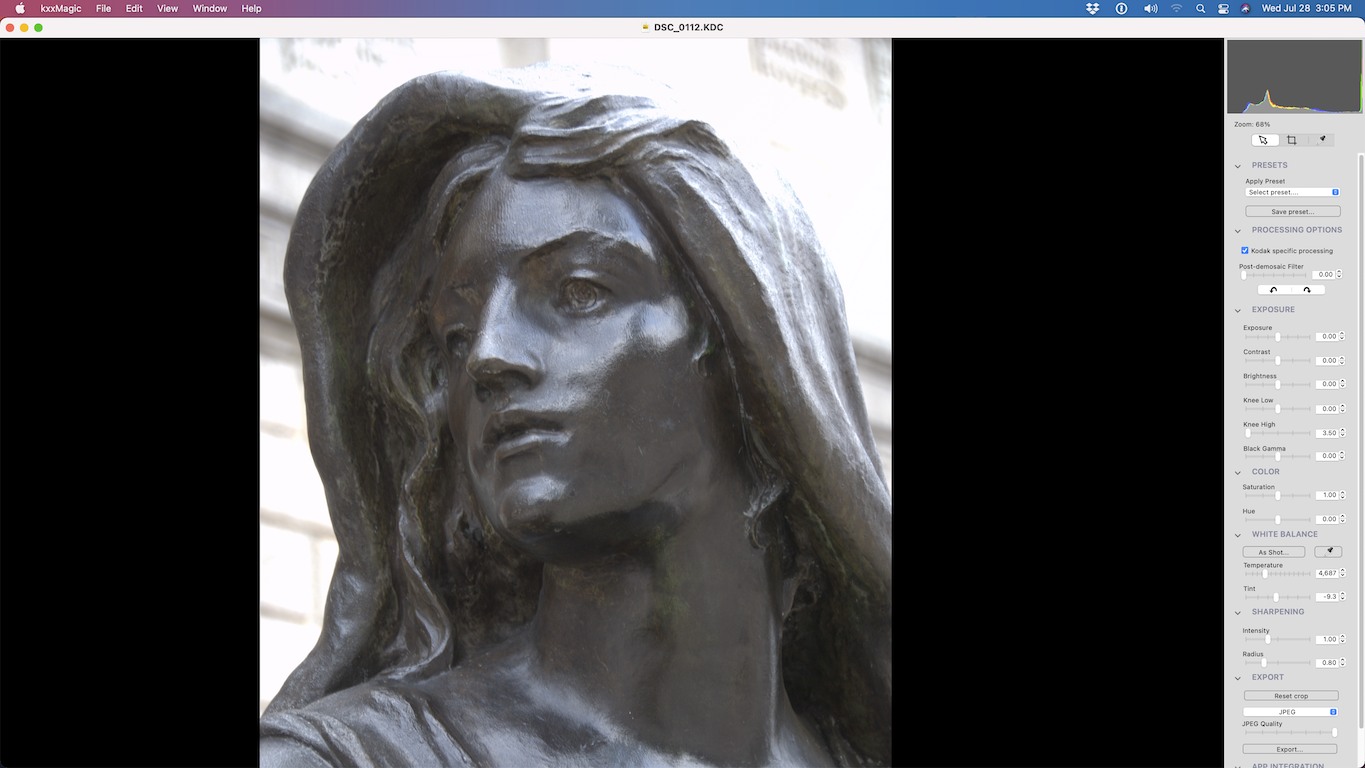Open Control Center
The height and width of the screenshot is (768, 1365).
[1223, 8]
